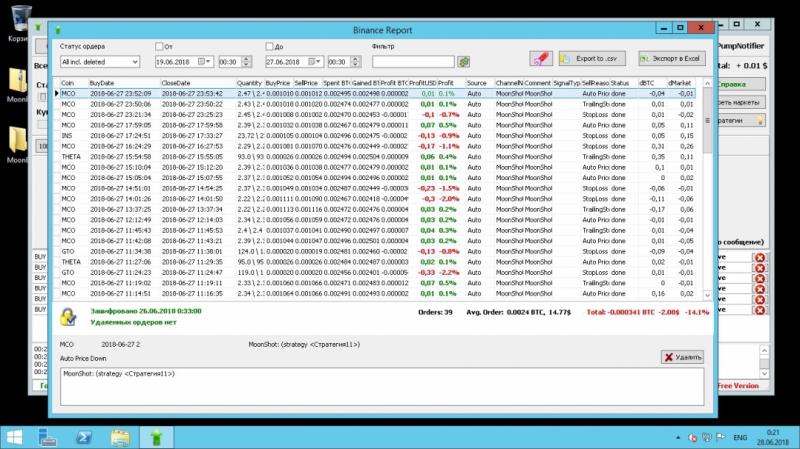Image resolution: width=800 pixels, height=449 pixels.
Task: Click the green 'Справка' button in background window
Action: (x=741, y=84)
